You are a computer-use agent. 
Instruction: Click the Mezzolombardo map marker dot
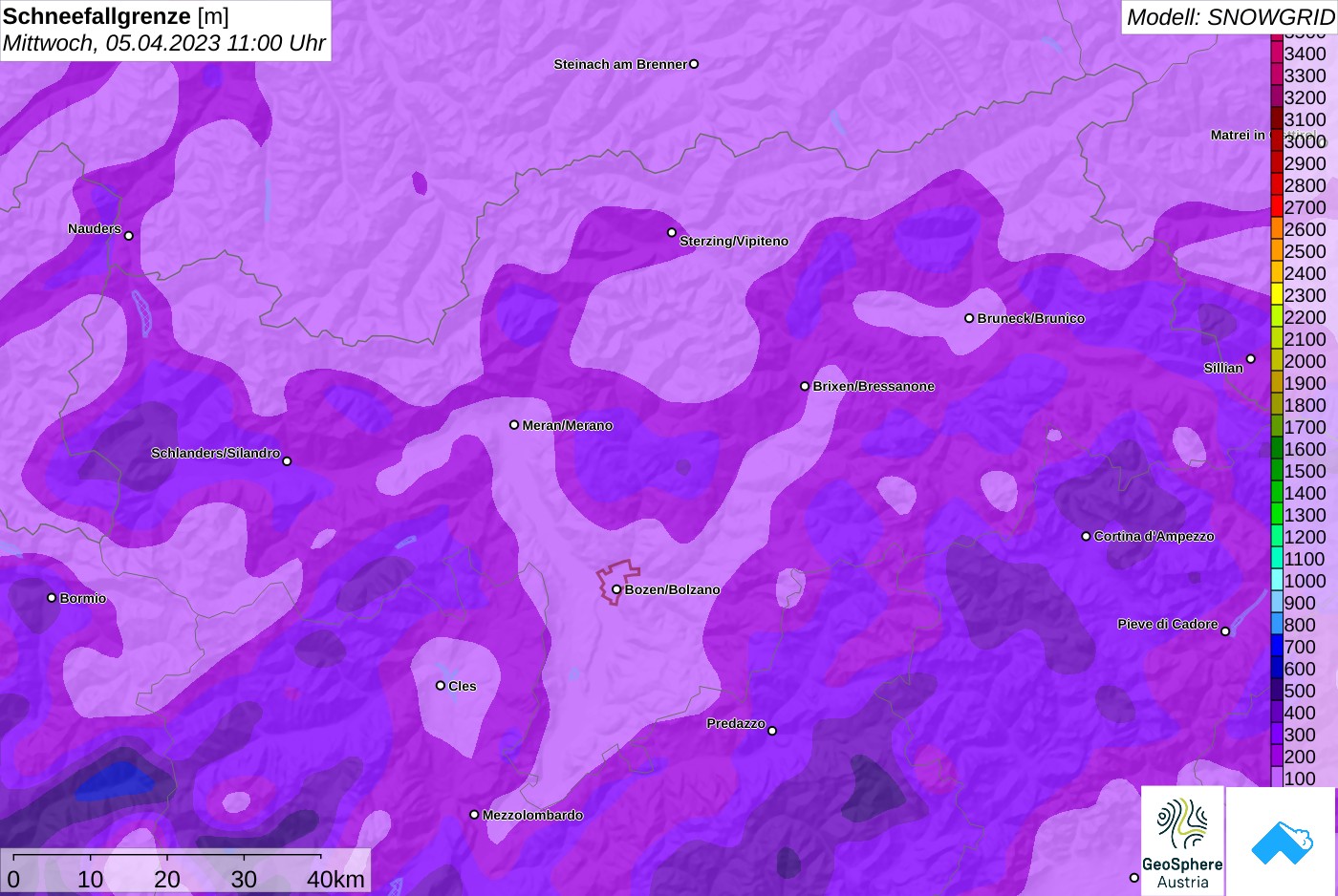474,815
